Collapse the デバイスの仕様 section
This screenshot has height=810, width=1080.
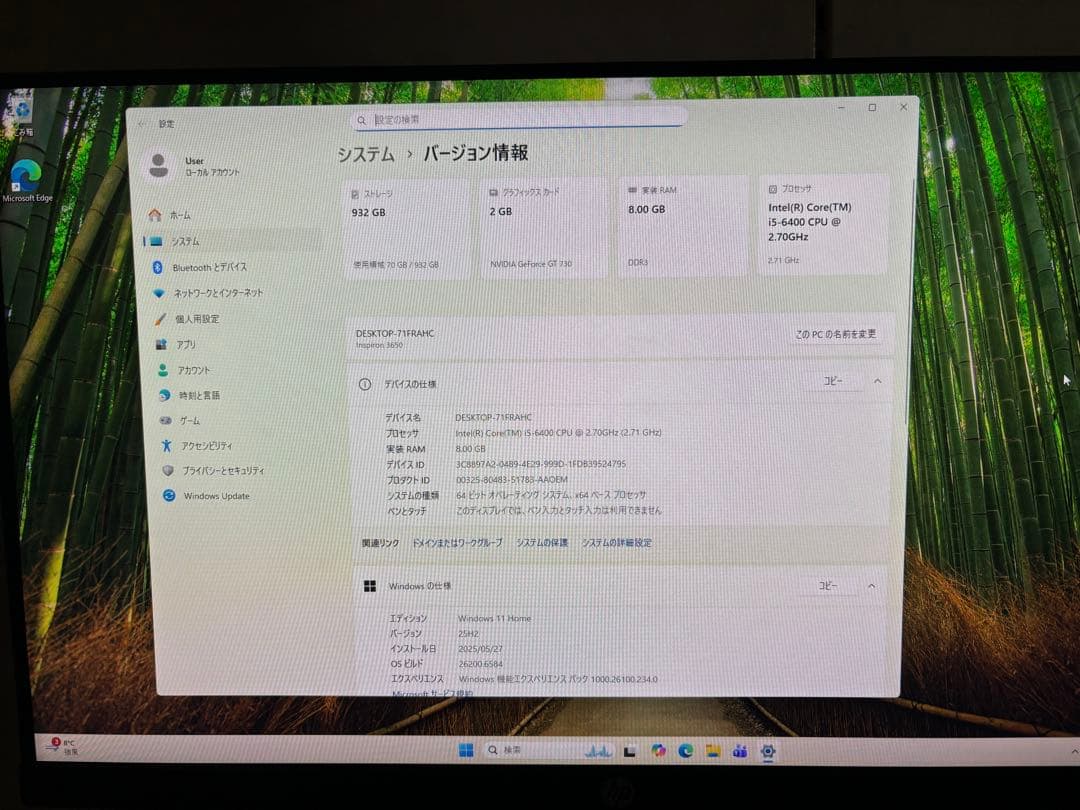pos(878,381)
